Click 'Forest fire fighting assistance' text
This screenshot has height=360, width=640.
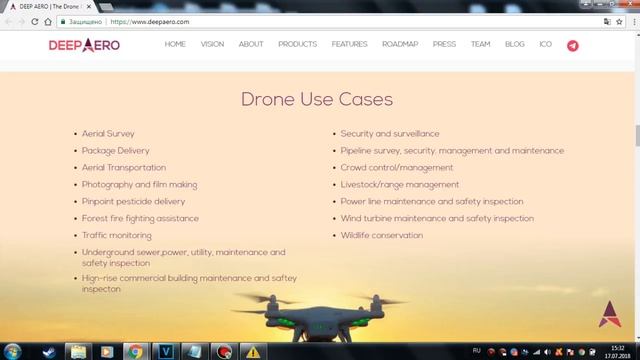(140, 219)
